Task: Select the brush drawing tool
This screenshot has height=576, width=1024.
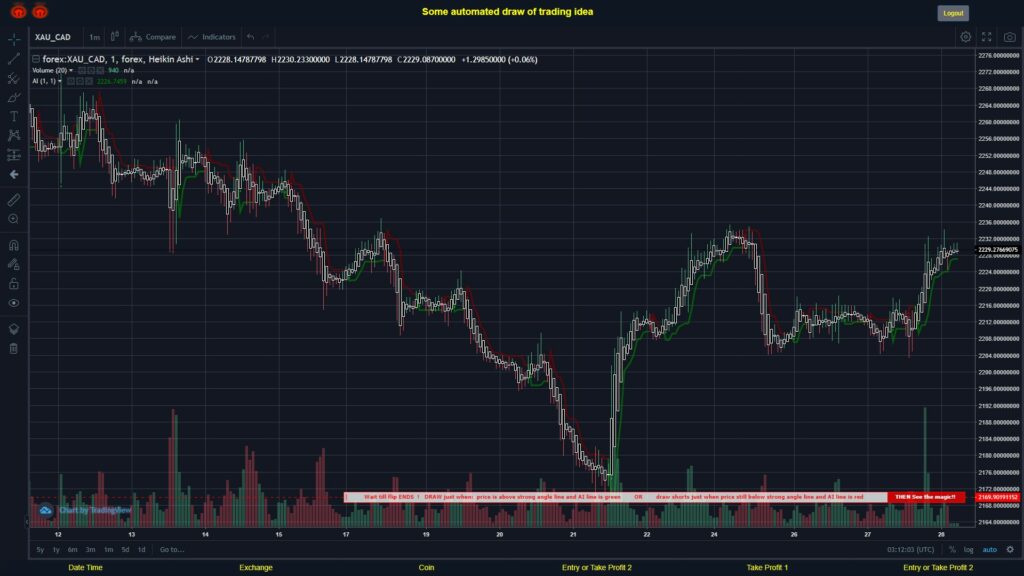Action: click(x=14, y=97)
